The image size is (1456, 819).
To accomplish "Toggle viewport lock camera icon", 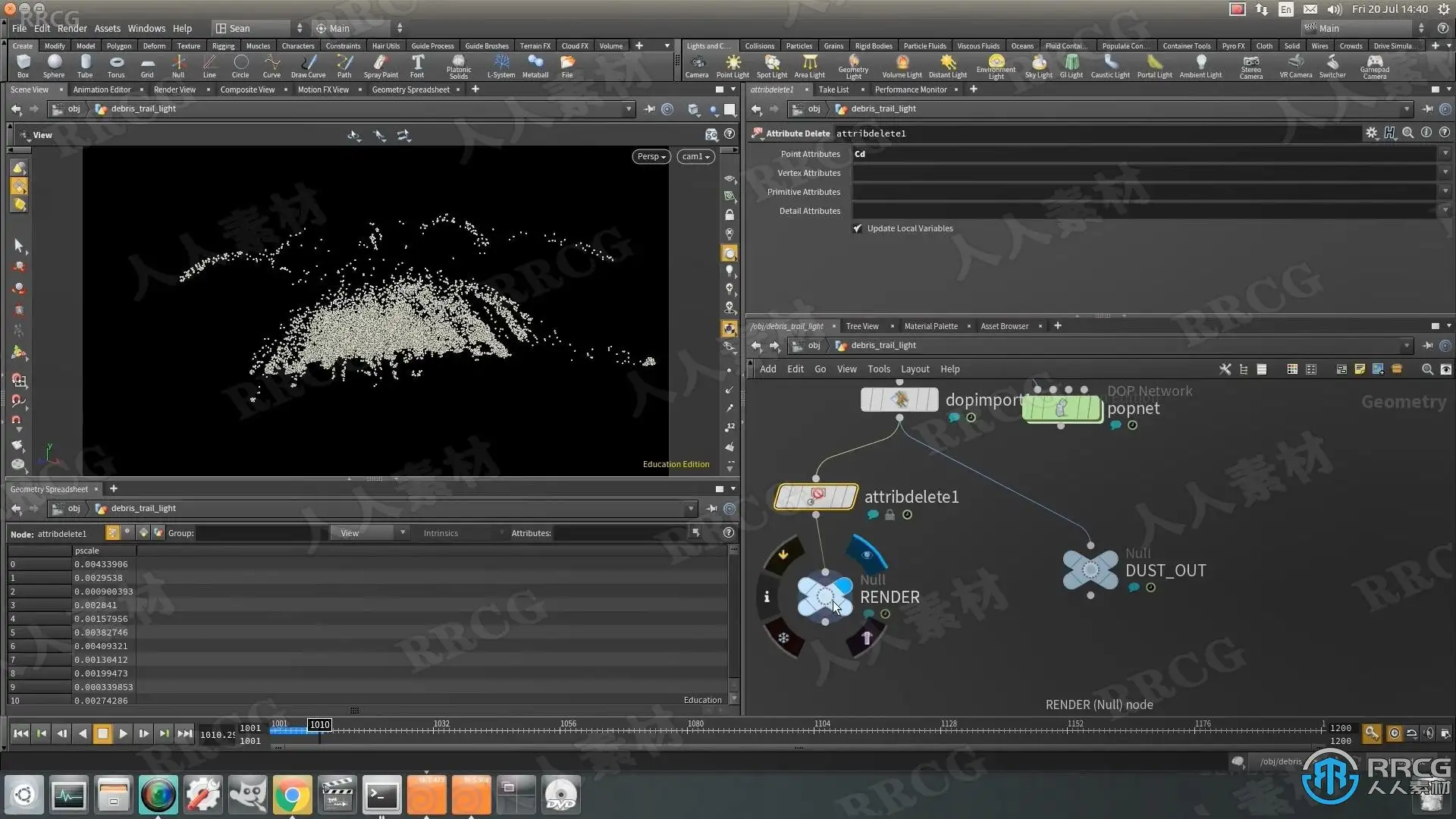I will tap(730, 215).
